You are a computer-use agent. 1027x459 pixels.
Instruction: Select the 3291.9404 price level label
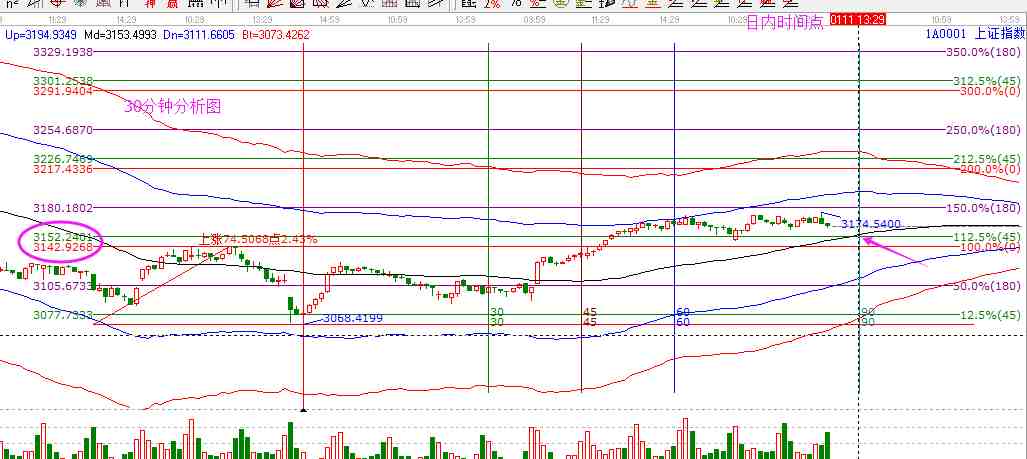coord(64,92)
